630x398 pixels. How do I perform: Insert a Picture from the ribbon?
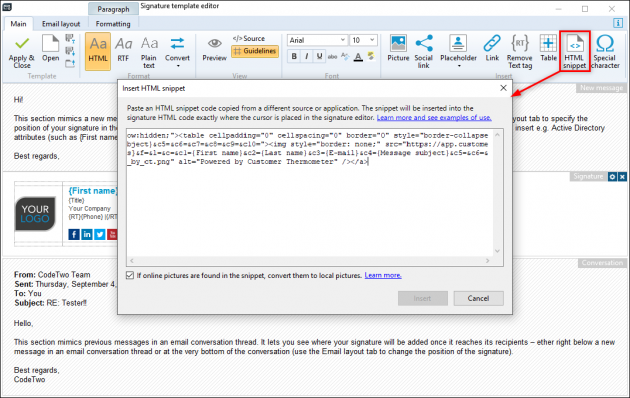point(398,48)
